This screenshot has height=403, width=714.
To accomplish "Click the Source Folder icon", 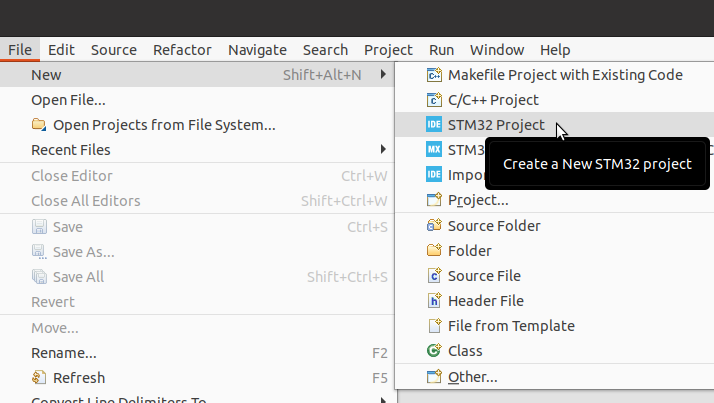I will point(434,225).
